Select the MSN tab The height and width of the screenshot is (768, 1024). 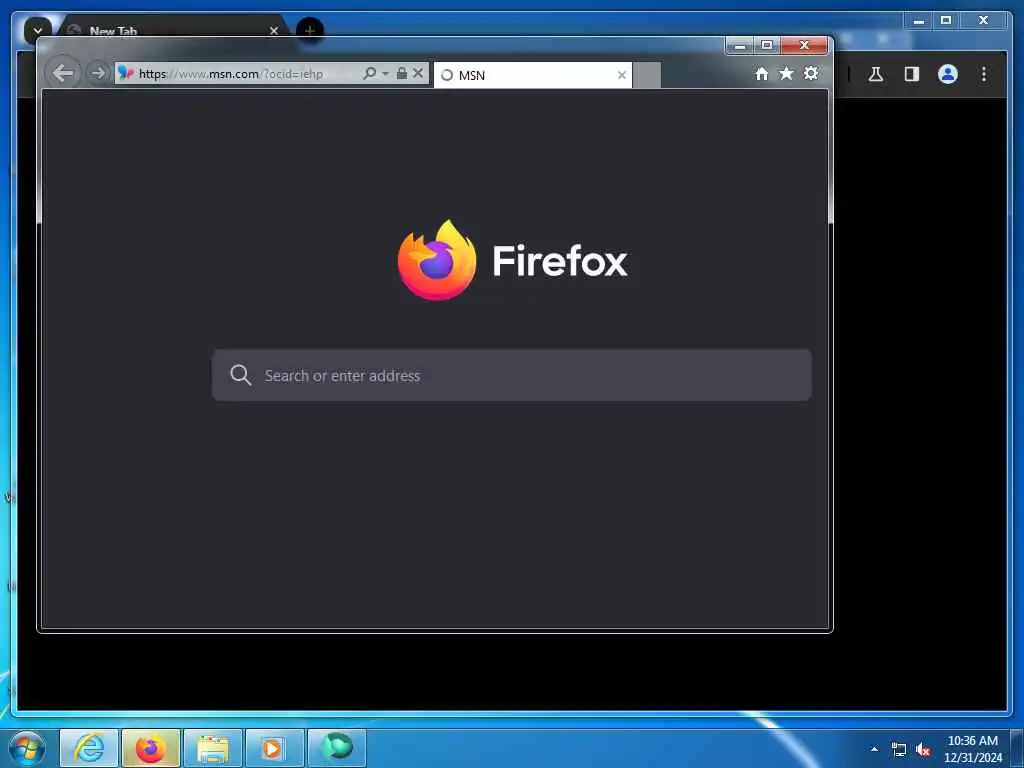(532, 75)
